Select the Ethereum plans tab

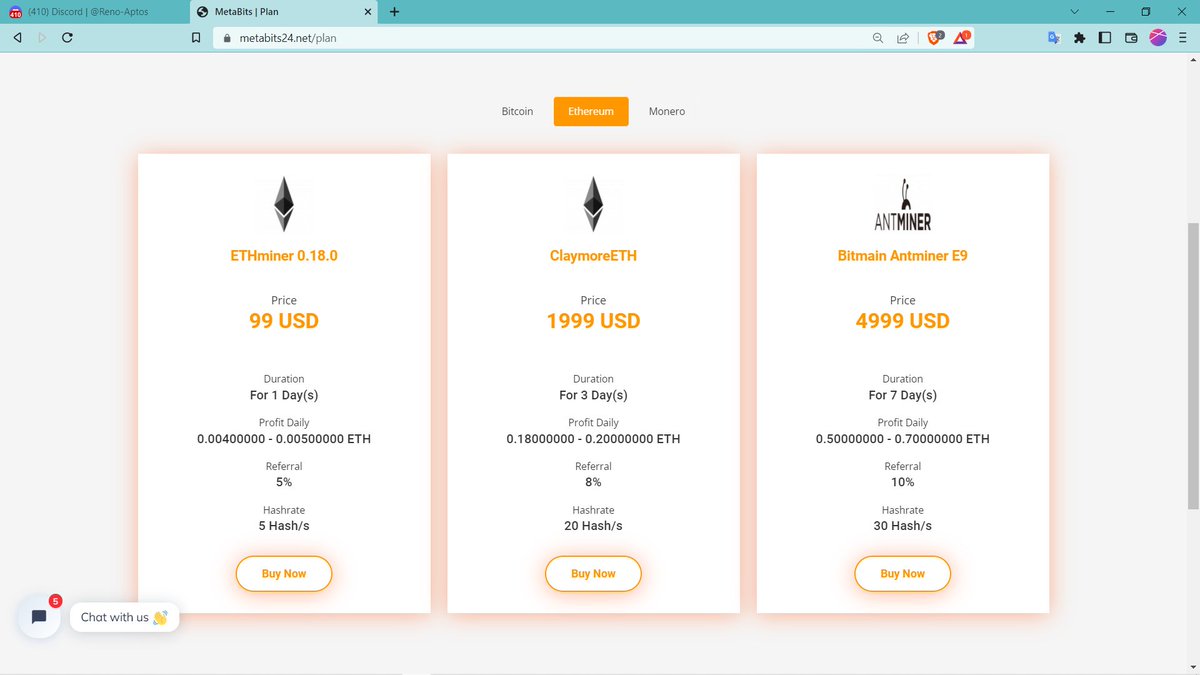(591, 111)
